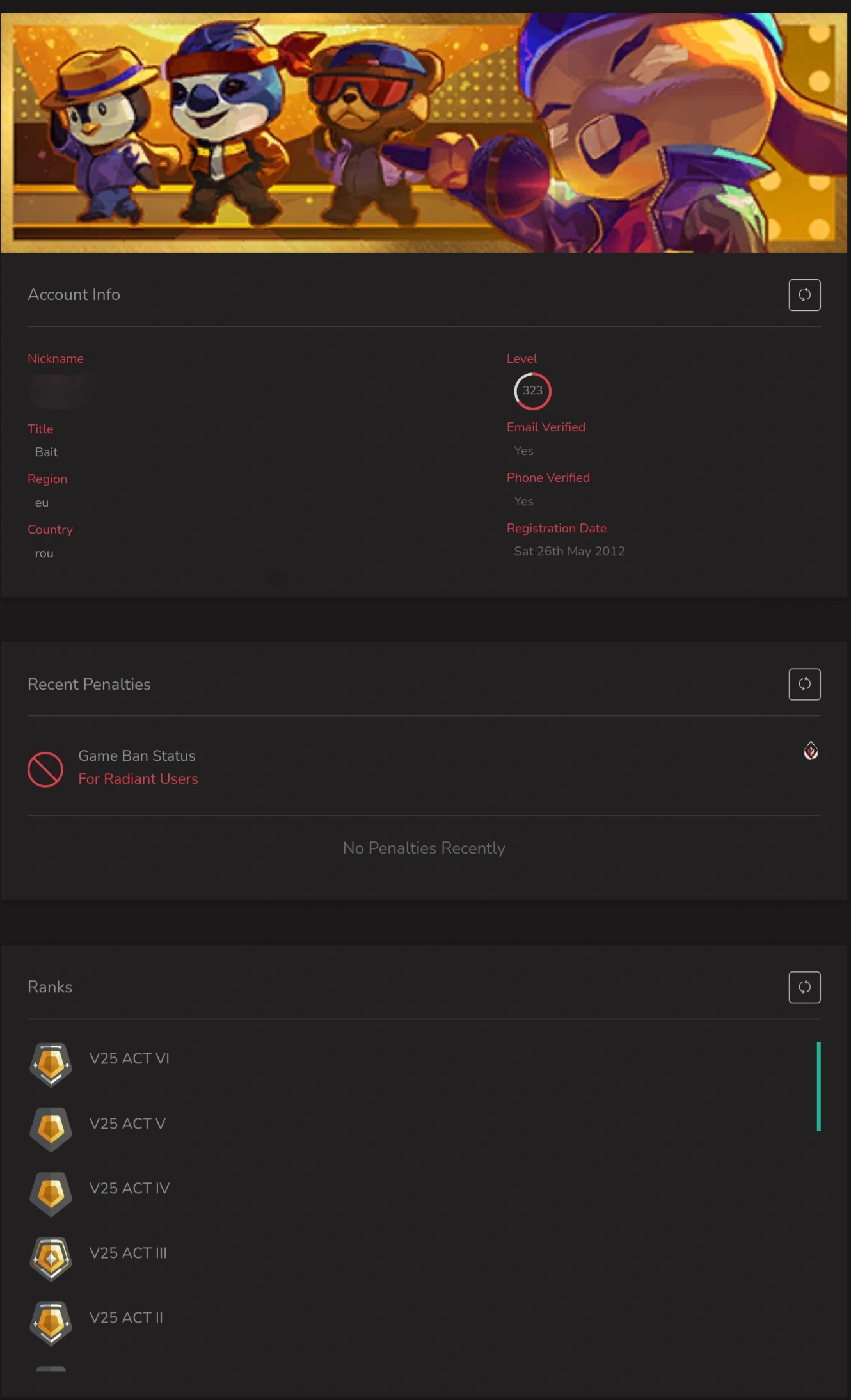The width and height of the screenshot is (851, 1400).
Task: Refresh the Recent Penalties panel
Action: (x=804, y=684)
